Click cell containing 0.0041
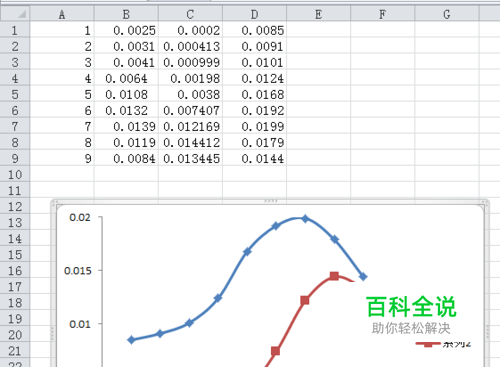The height and width of the screenshot is (367, 500). click(x=126, y=62)
